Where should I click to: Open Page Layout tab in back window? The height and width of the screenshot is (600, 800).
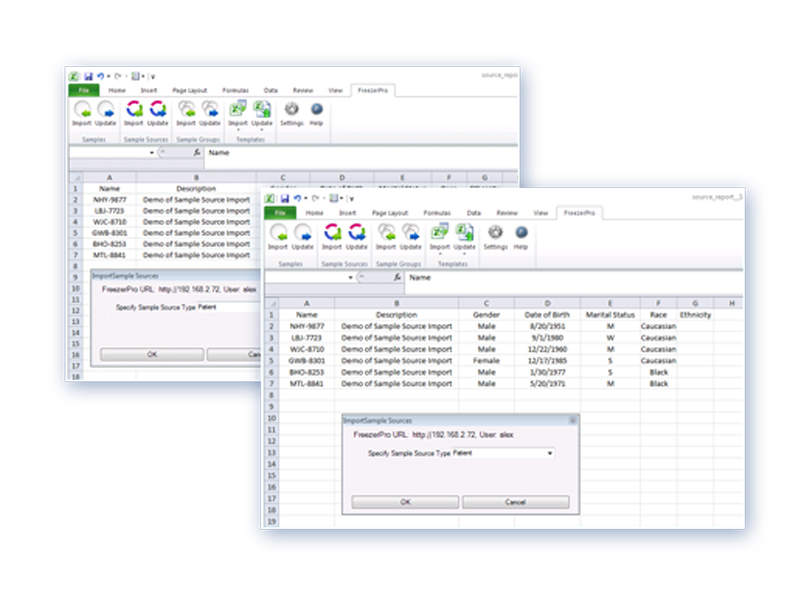tap(190, 90)
